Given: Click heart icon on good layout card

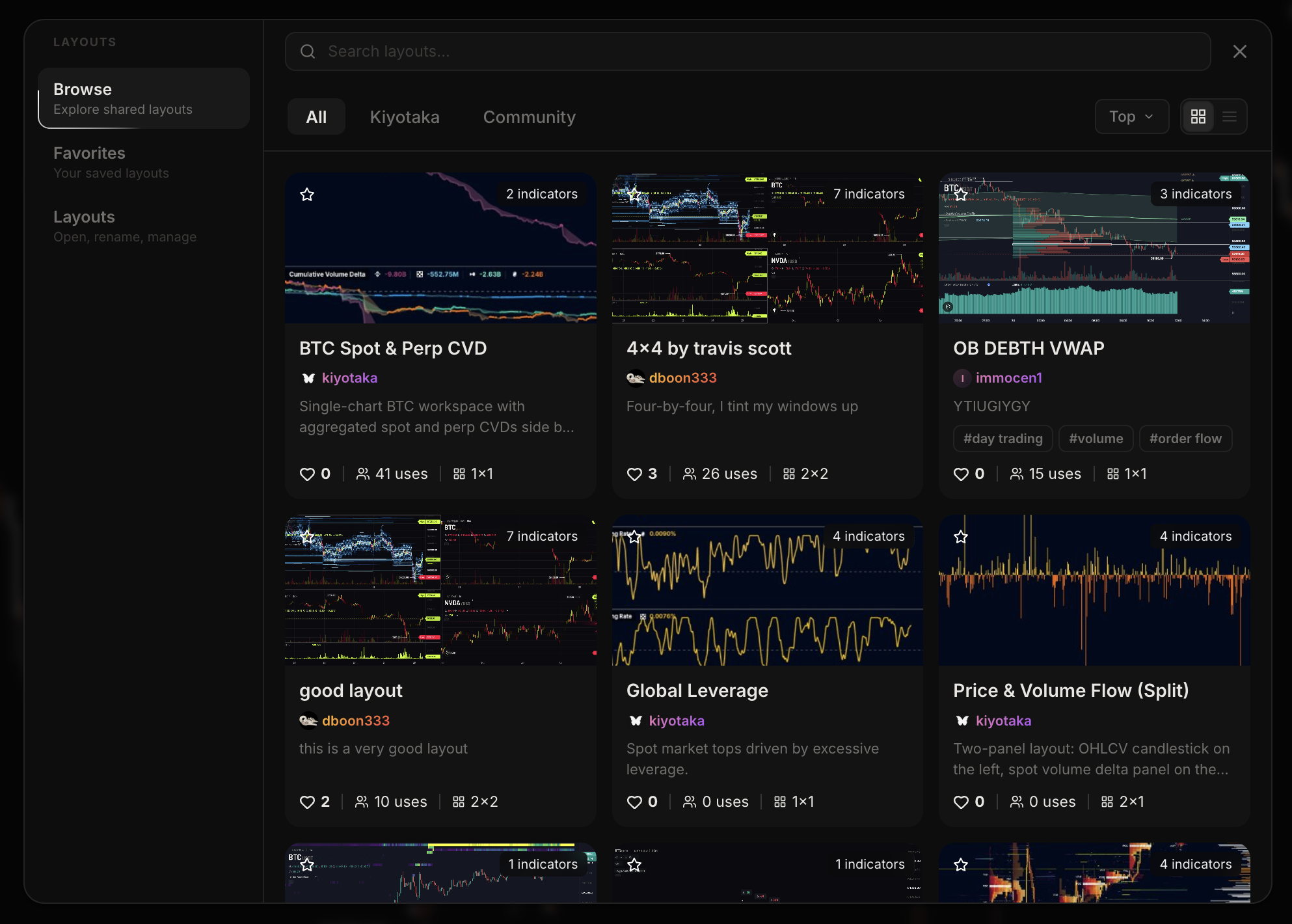Looking at the screenshot, I should pyautogui.click(x=307, y=802).
